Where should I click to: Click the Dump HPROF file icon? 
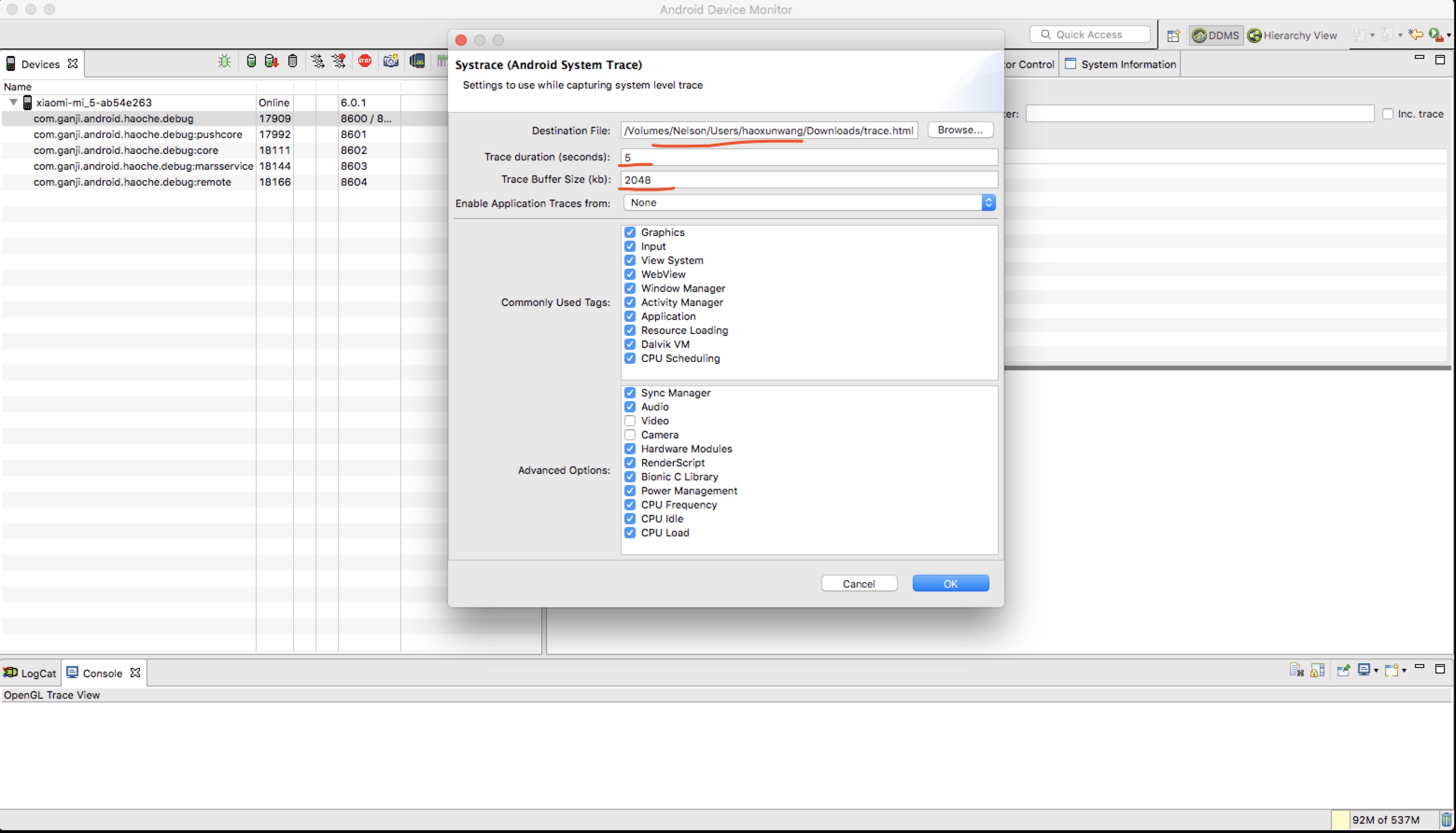coord(271,61)
